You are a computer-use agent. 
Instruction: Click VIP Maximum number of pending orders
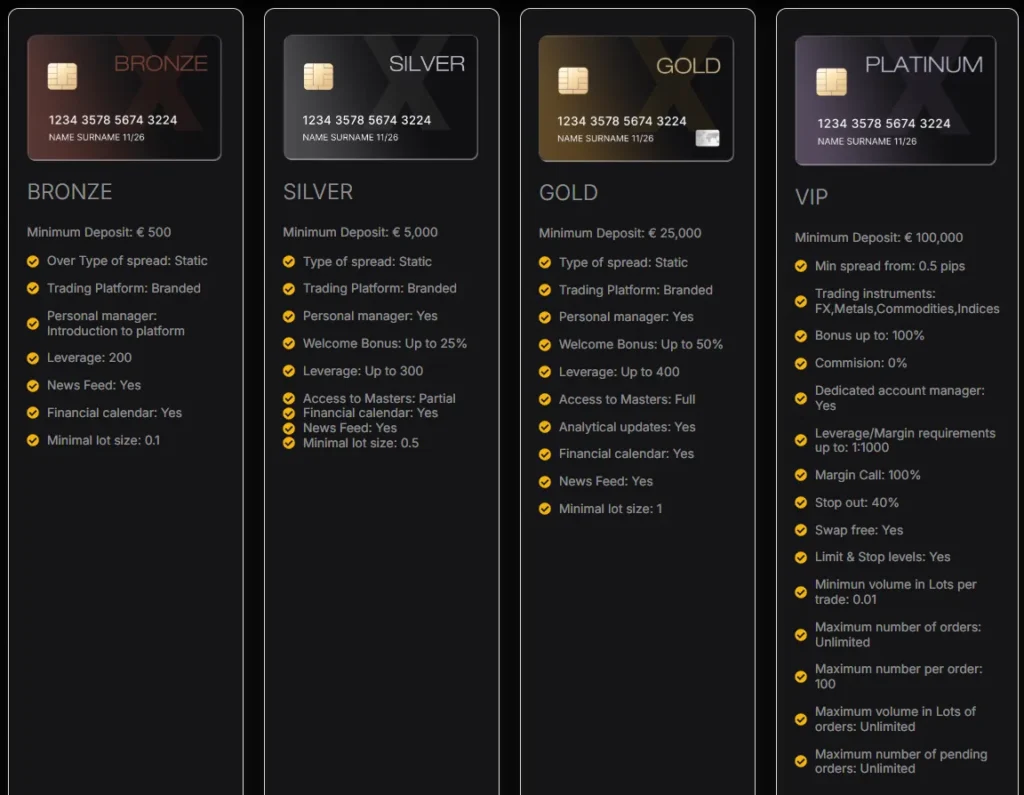point(900,761)
